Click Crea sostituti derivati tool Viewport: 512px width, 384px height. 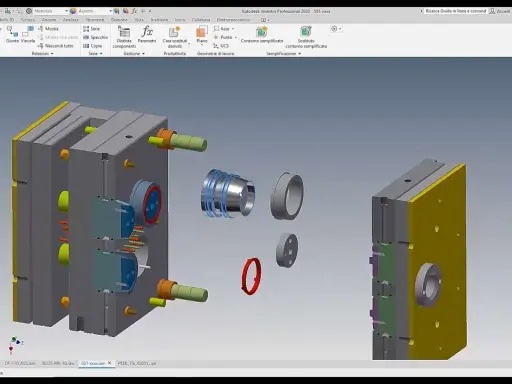175,37
